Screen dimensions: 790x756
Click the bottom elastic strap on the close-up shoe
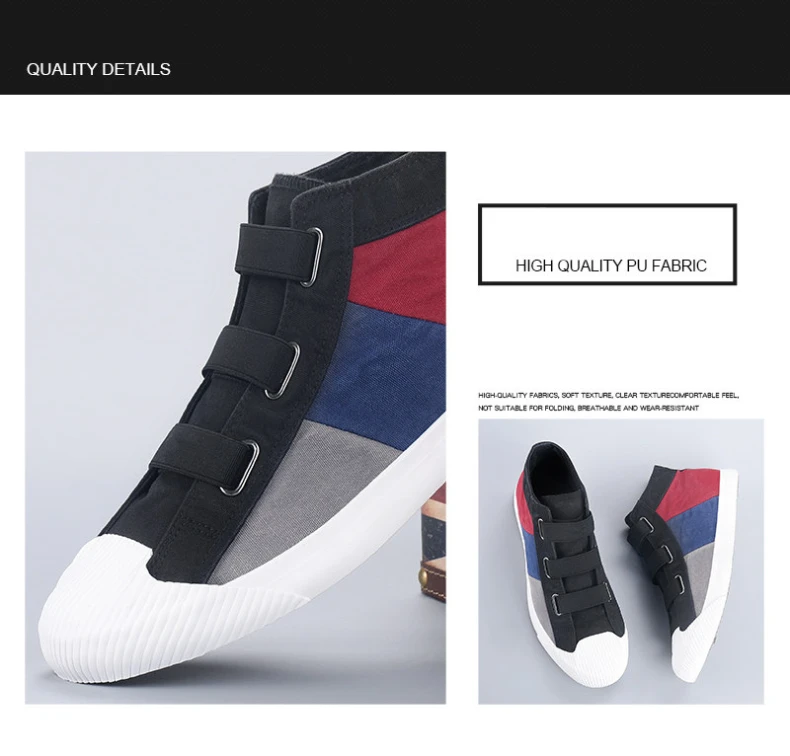coord(204,456)
